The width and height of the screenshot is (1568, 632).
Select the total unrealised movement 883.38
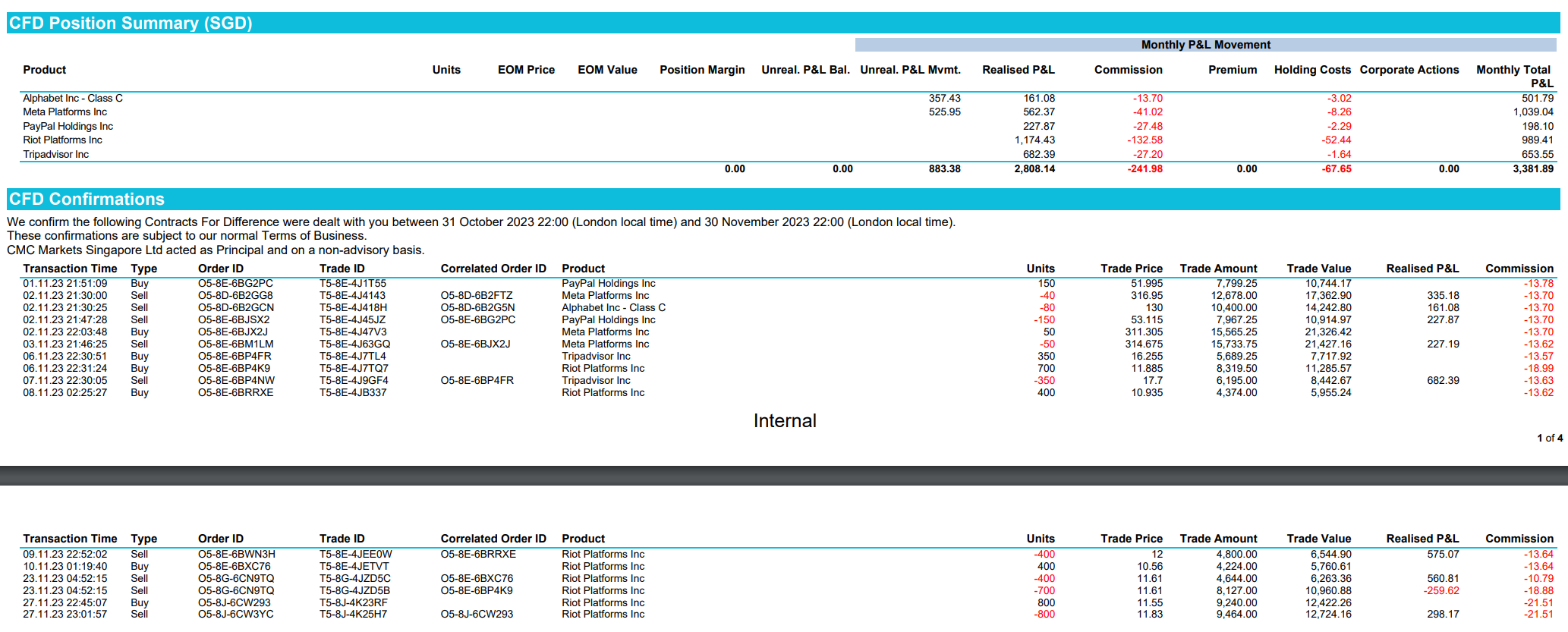(x=944, y=168)
